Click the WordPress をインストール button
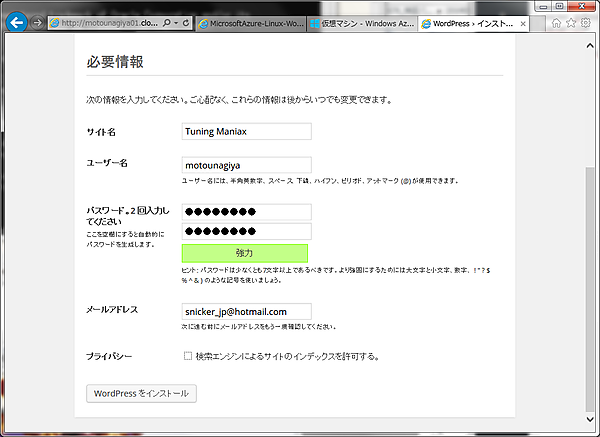Screen dimensions: 600x437 141,393
